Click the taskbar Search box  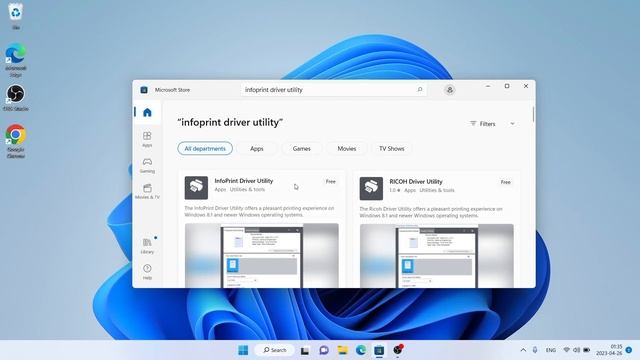(x=274, y=350)
